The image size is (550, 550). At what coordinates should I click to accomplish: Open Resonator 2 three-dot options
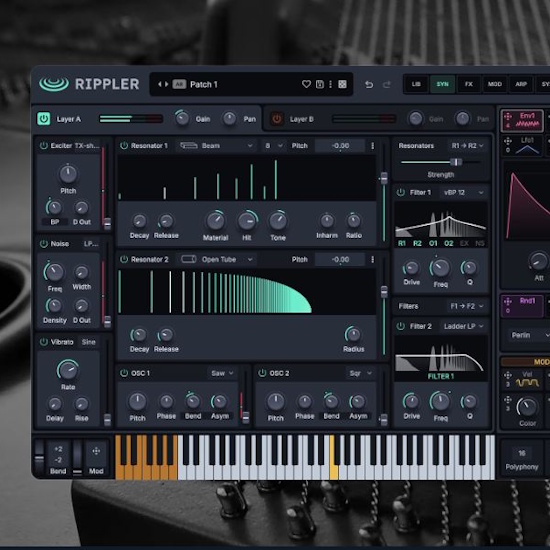point(373,260)
